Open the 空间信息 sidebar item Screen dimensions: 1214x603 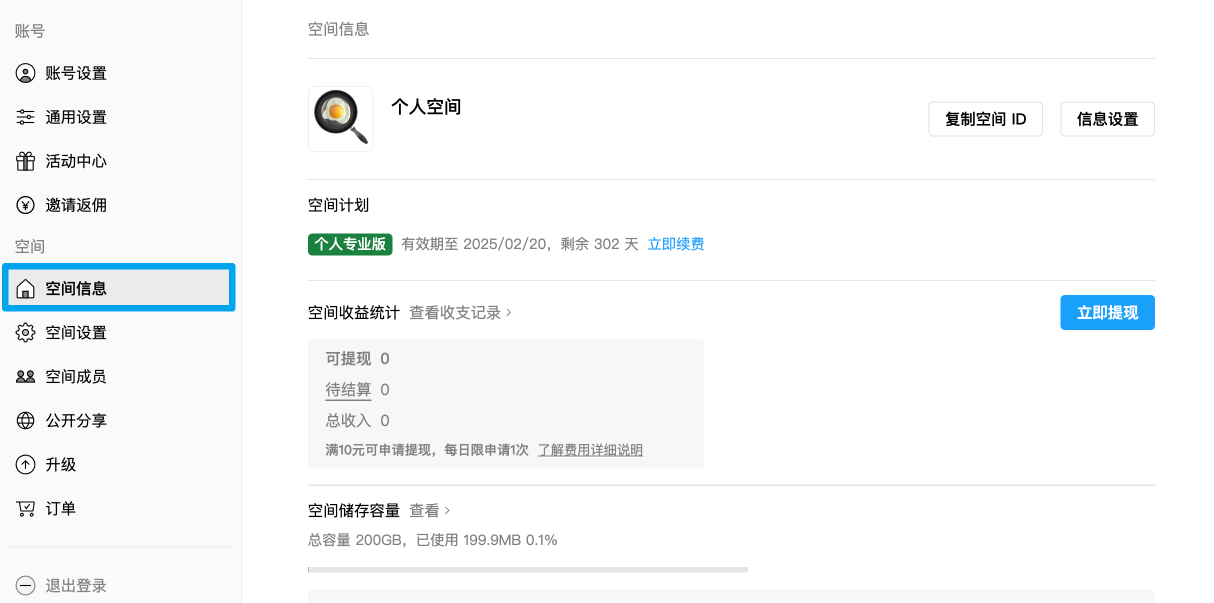tap(119, 288)
